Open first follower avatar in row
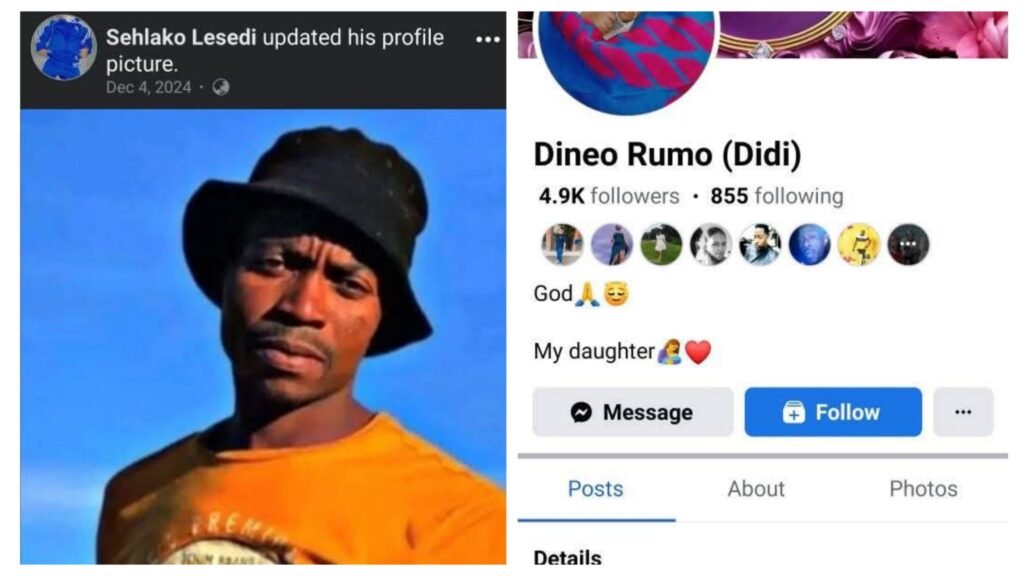This screenshot has width=1024, height=576. tap(562, 245)
